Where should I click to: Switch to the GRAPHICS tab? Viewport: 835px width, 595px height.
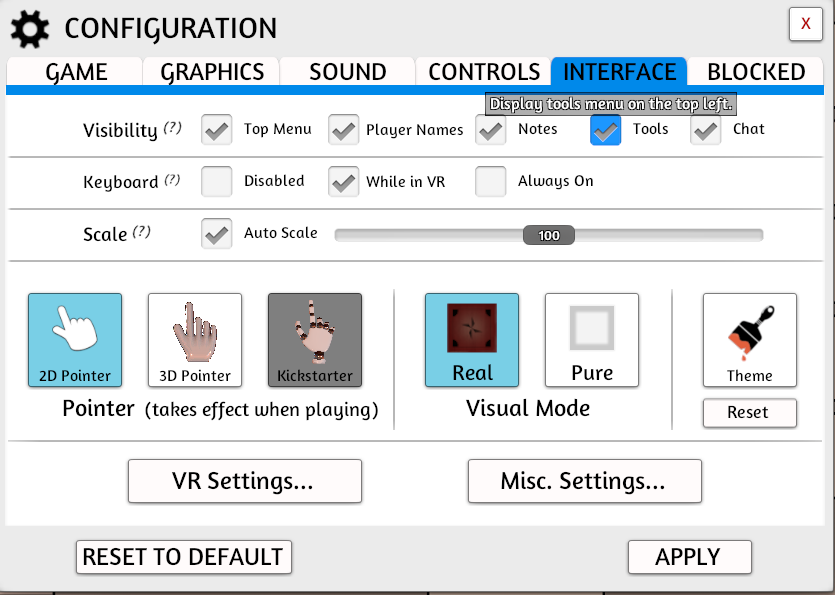pos(211,71)
